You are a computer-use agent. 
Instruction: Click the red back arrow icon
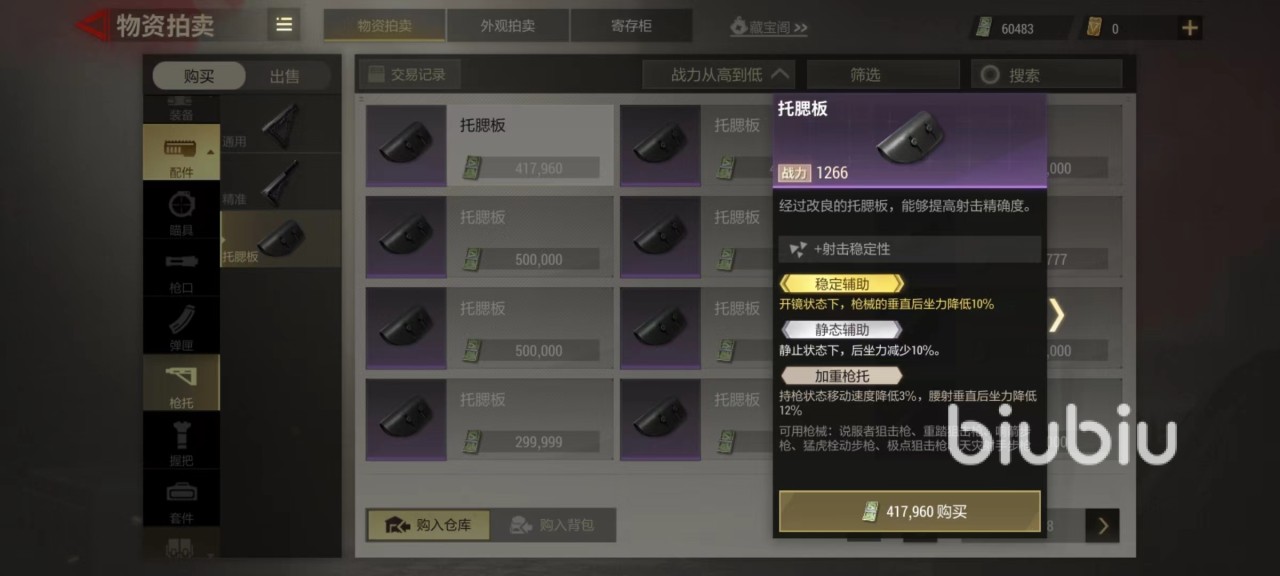(x=93, y=25)
